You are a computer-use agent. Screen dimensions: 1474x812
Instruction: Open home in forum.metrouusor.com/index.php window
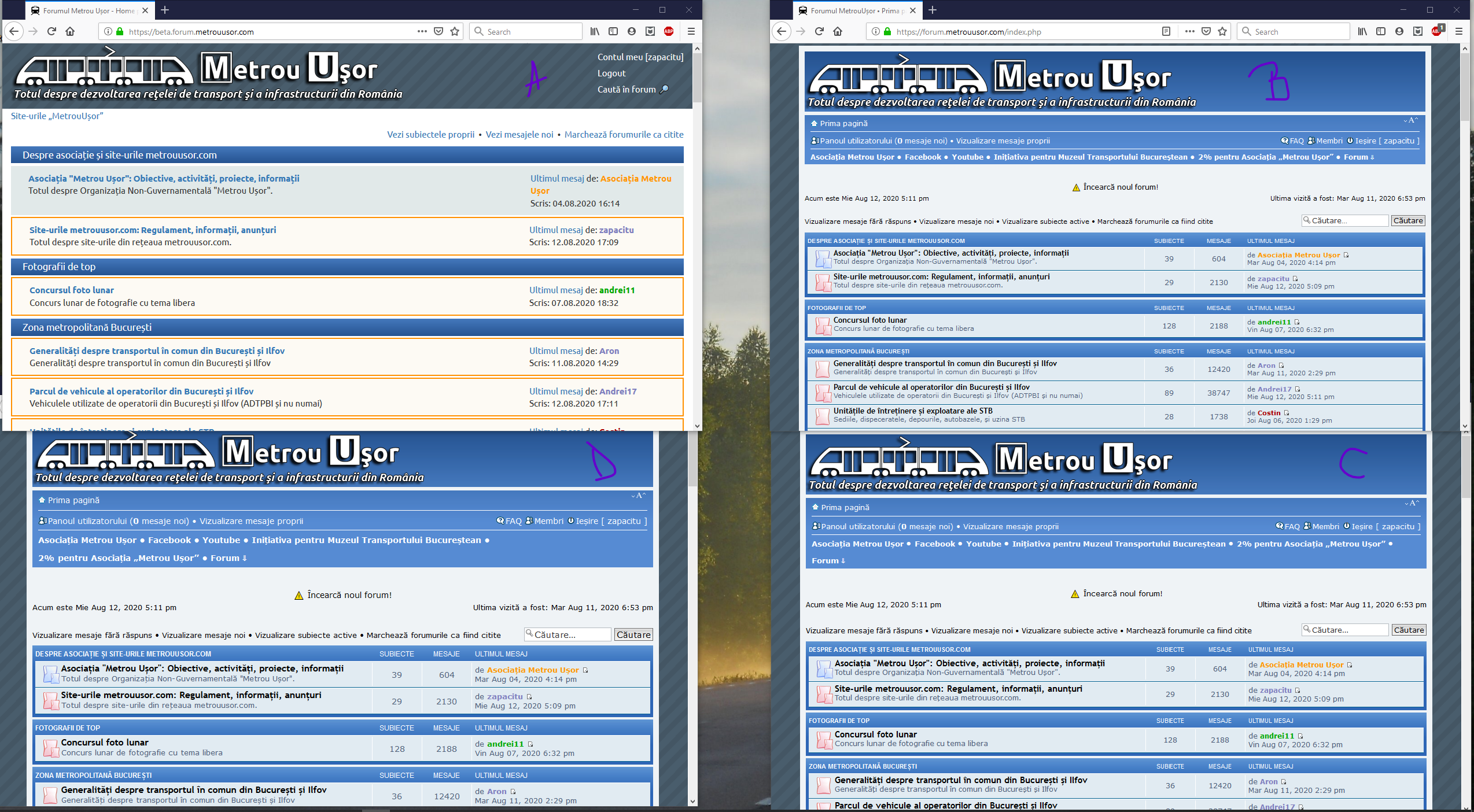pyautogui.click(x=838, y=31)
